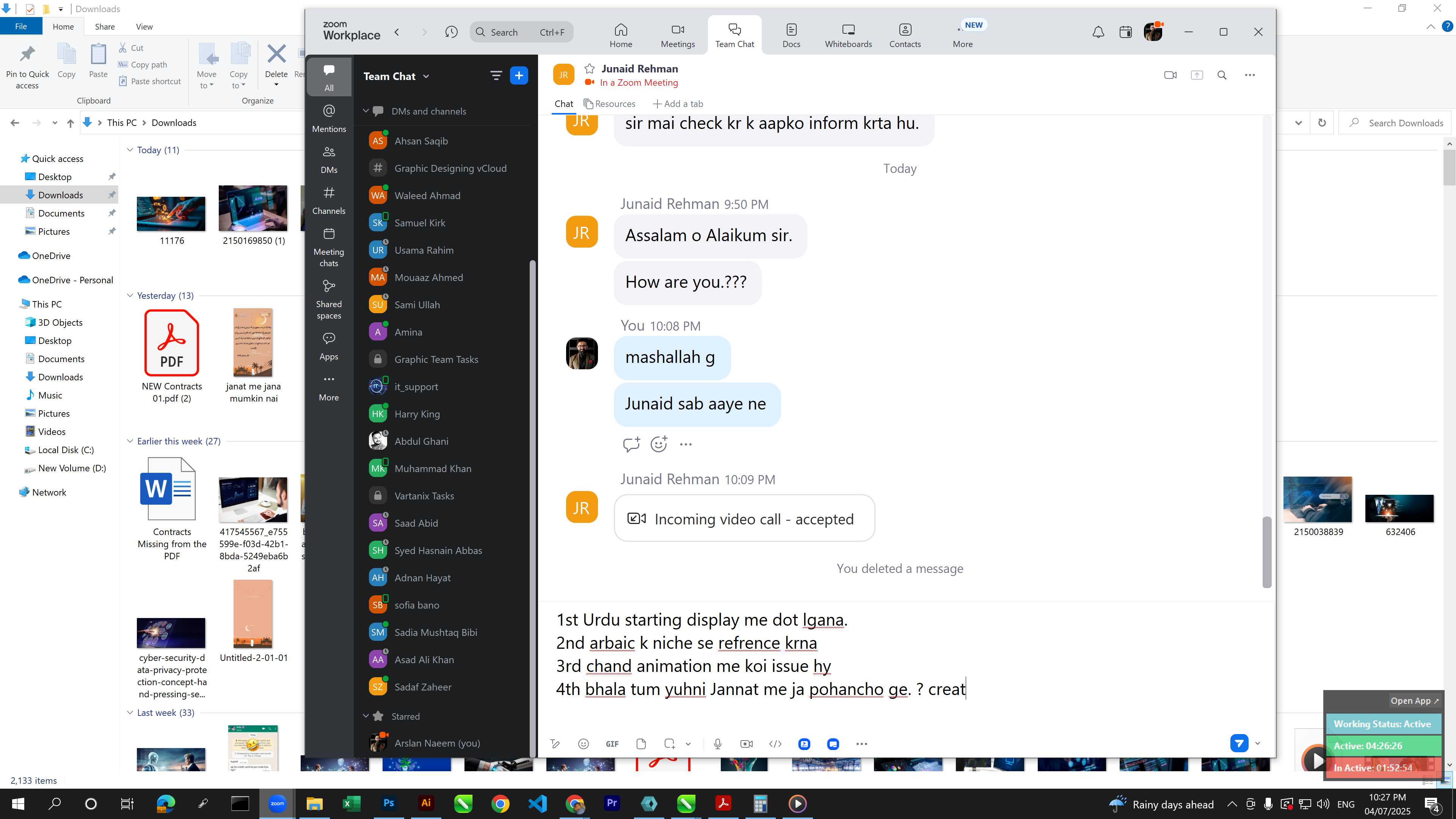
Task: Open DMs in Zoom sidebar
Action: click(x=329, y=160)
